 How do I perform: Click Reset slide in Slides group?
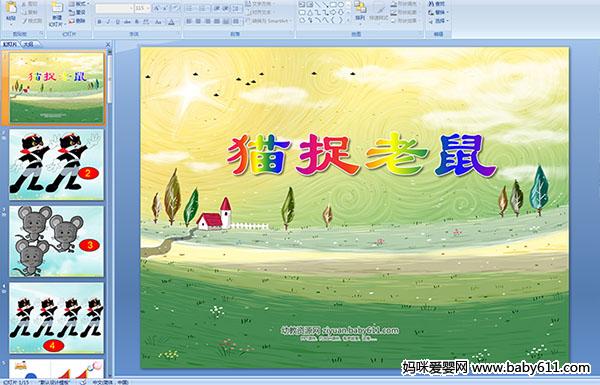pyautogui.click(x=77, y=12)
